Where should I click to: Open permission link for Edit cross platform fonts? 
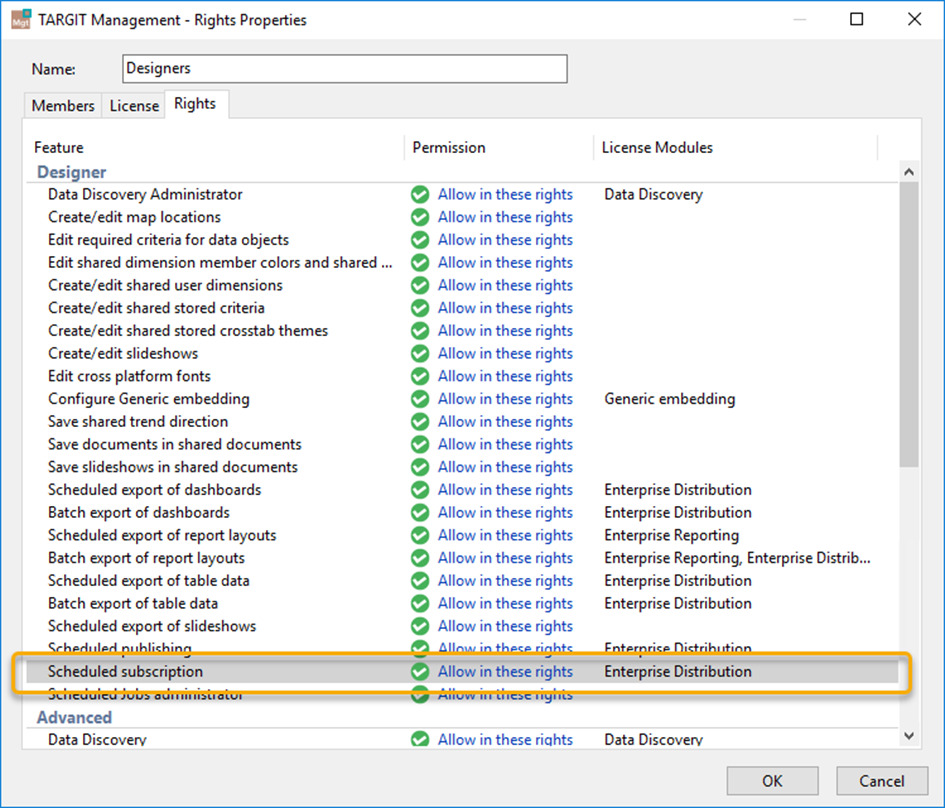505,376
